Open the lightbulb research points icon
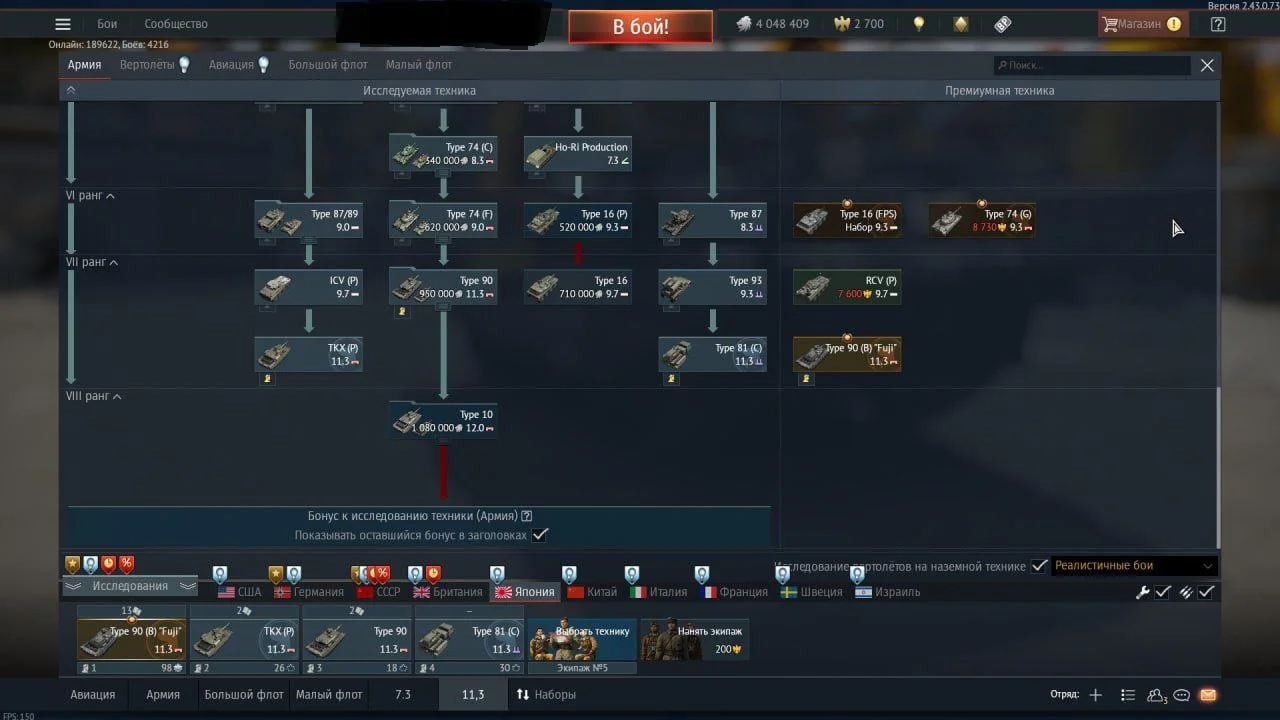The width and height of the screenshot is (1280, 720). pyautogui.click(x=918, y=24)
